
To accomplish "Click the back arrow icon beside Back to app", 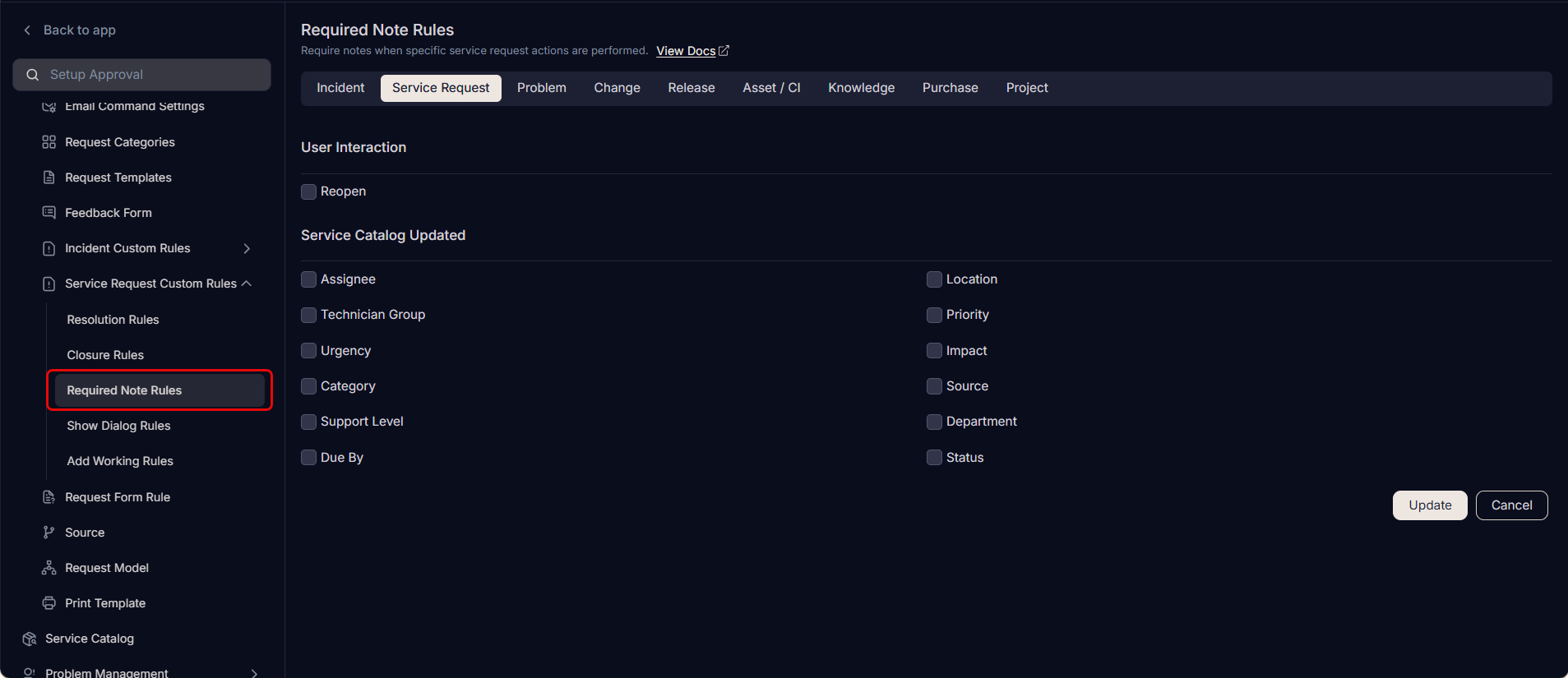I will pyautogui.click(x=27, y=30).
